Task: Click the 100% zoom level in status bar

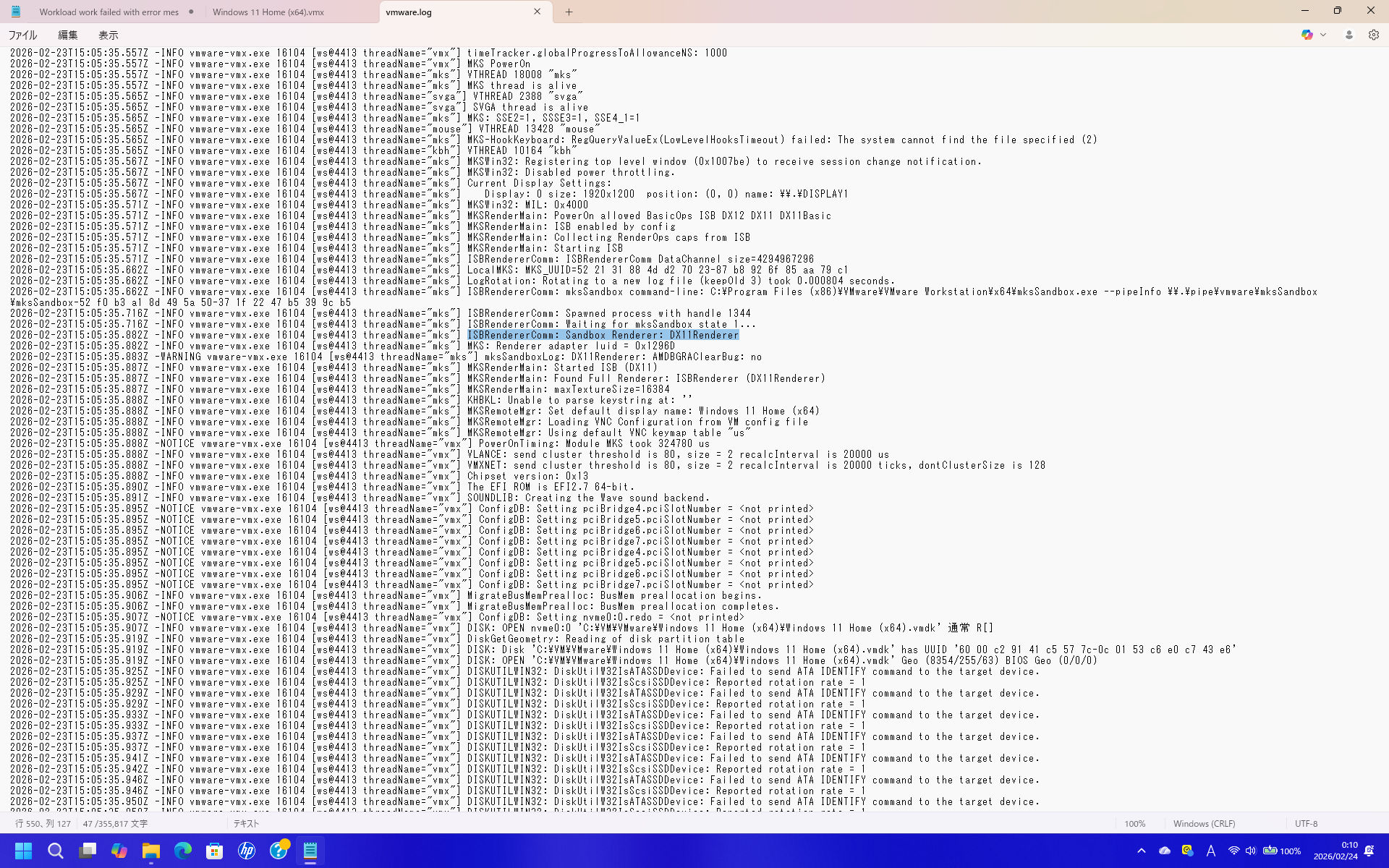Action: click(1134, 823)
